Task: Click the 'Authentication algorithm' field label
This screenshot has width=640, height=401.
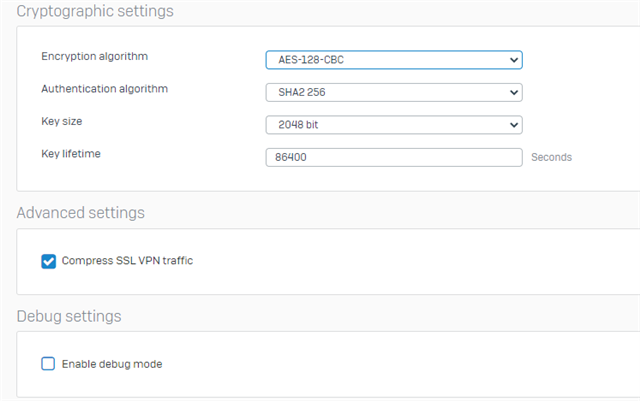Action: (104, 88)
